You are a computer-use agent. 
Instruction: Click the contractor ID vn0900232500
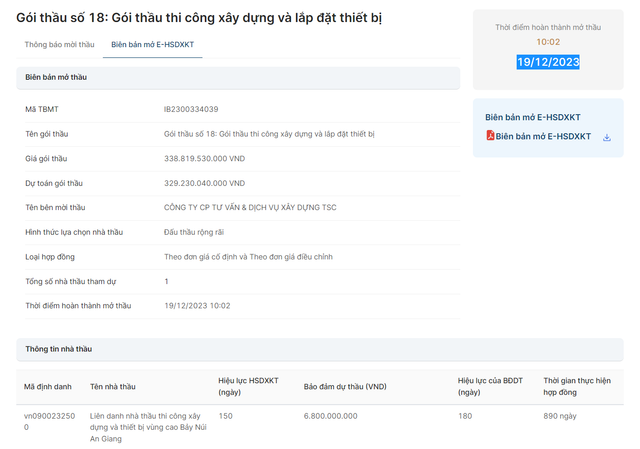tap(49, 420)
